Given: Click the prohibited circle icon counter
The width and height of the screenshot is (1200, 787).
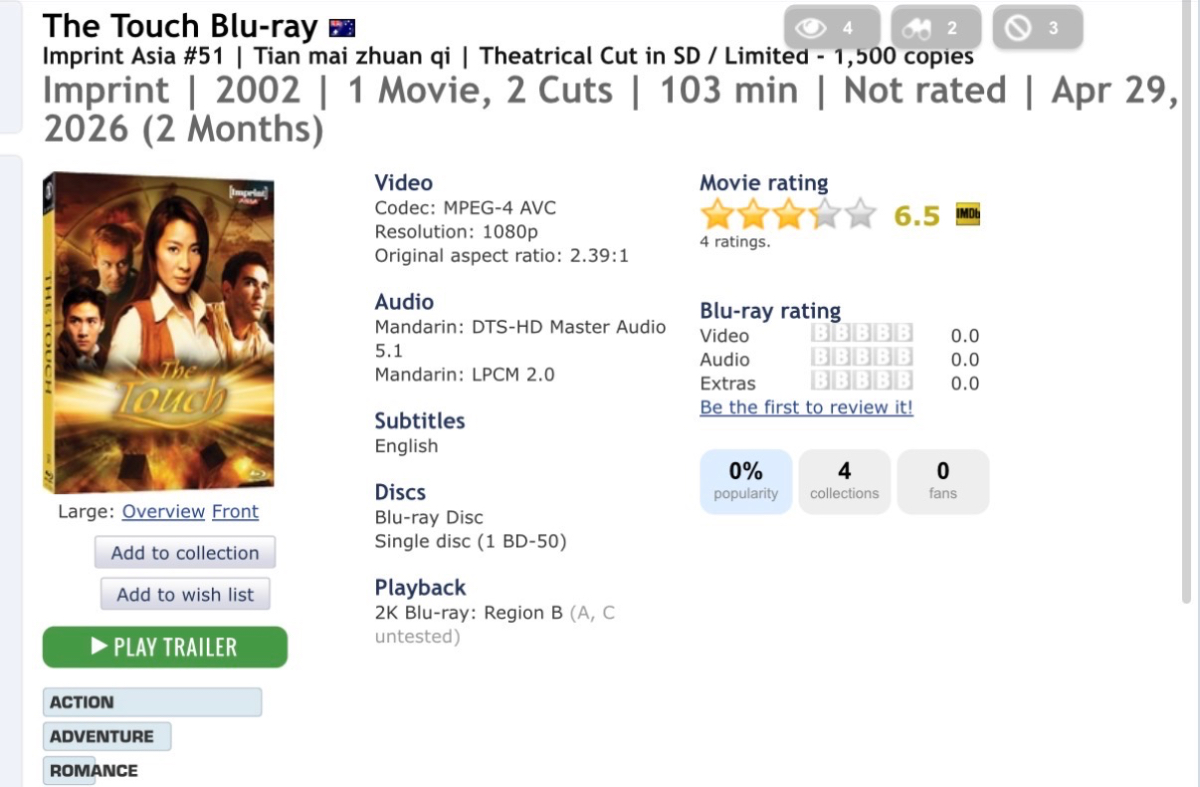Looking at the screenshot, I should 1037,28.
